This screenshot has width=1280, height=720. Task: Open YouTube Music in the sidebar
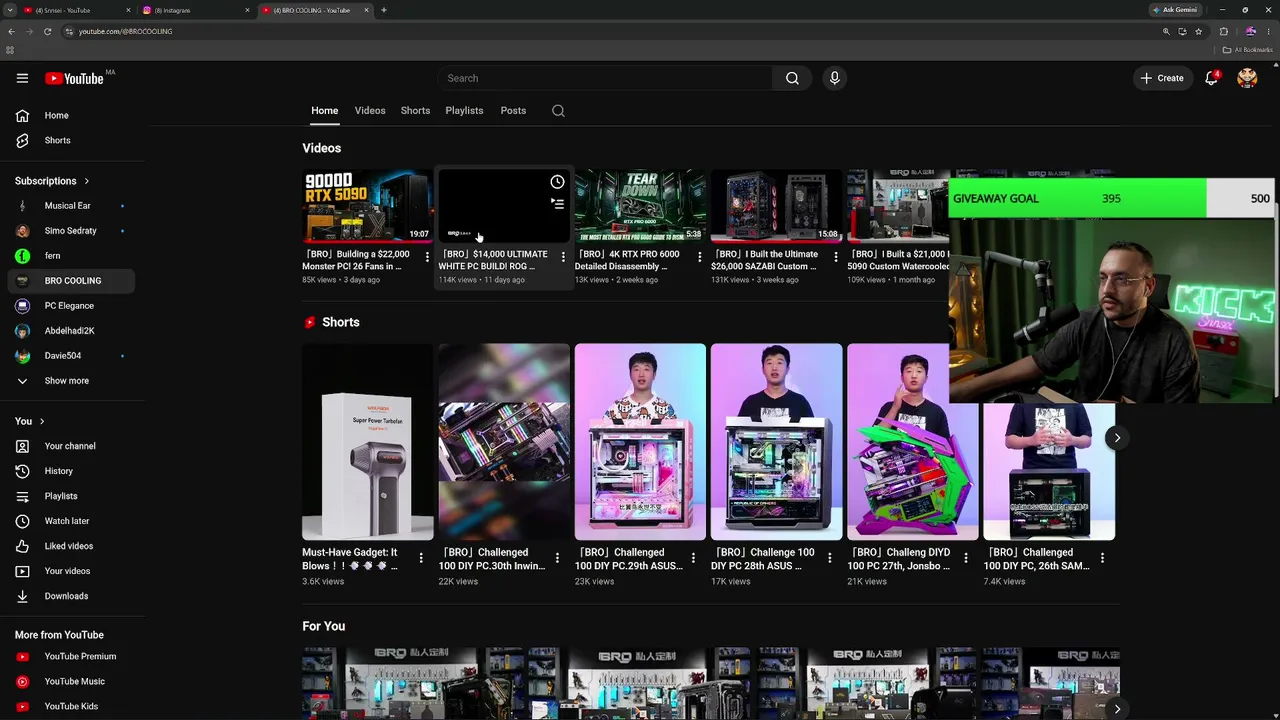(72, 681)
